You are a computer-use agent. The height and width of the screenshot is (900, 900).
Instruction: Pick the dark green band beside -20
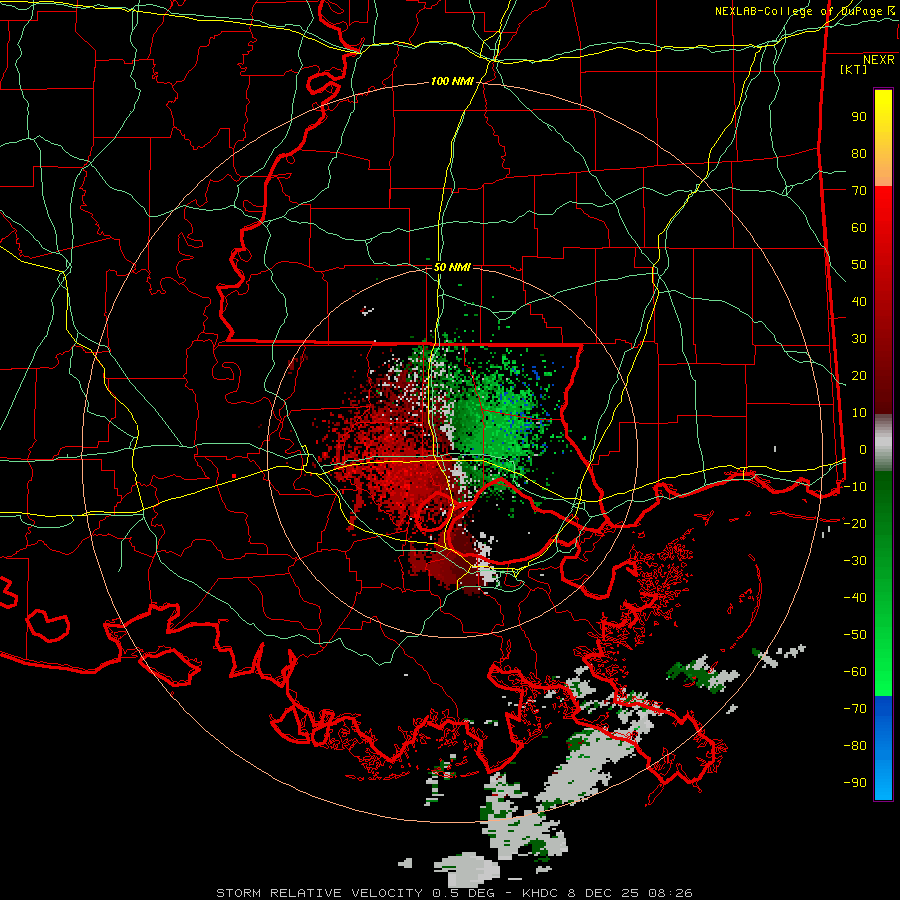click(883, 523)
